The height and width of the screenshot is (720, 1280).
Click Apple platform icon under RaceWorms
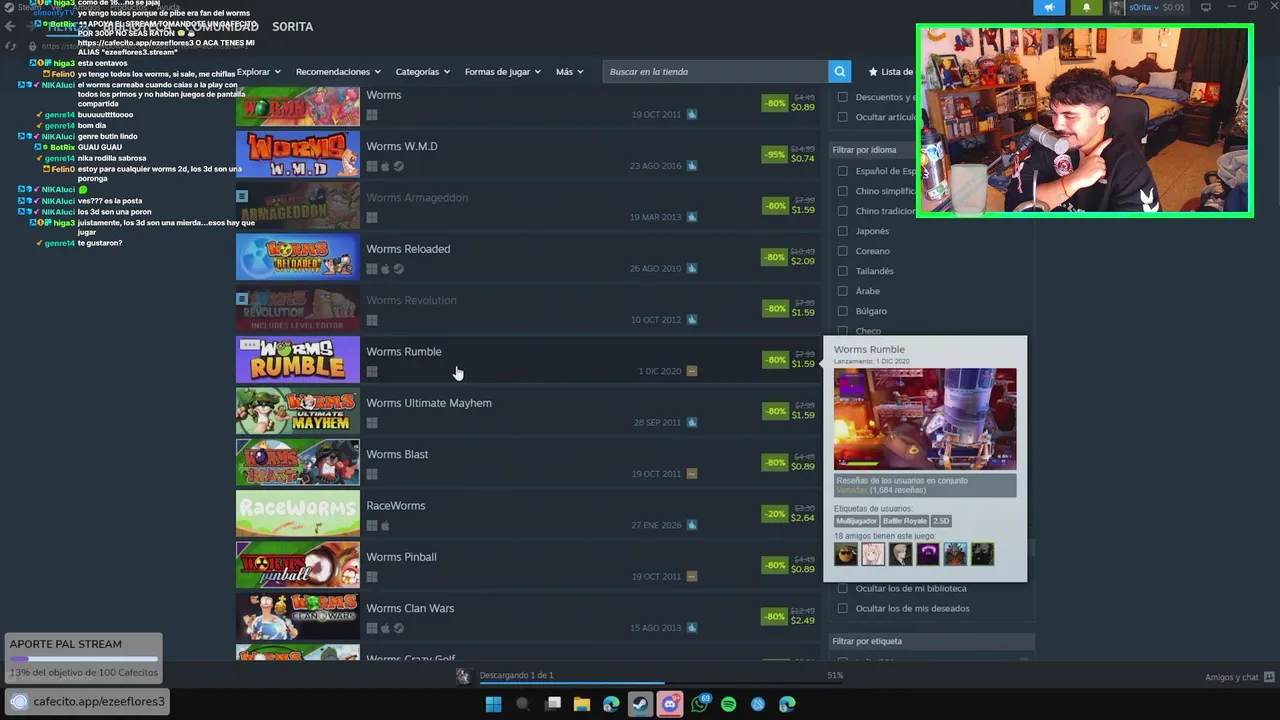tap(385, 525)
